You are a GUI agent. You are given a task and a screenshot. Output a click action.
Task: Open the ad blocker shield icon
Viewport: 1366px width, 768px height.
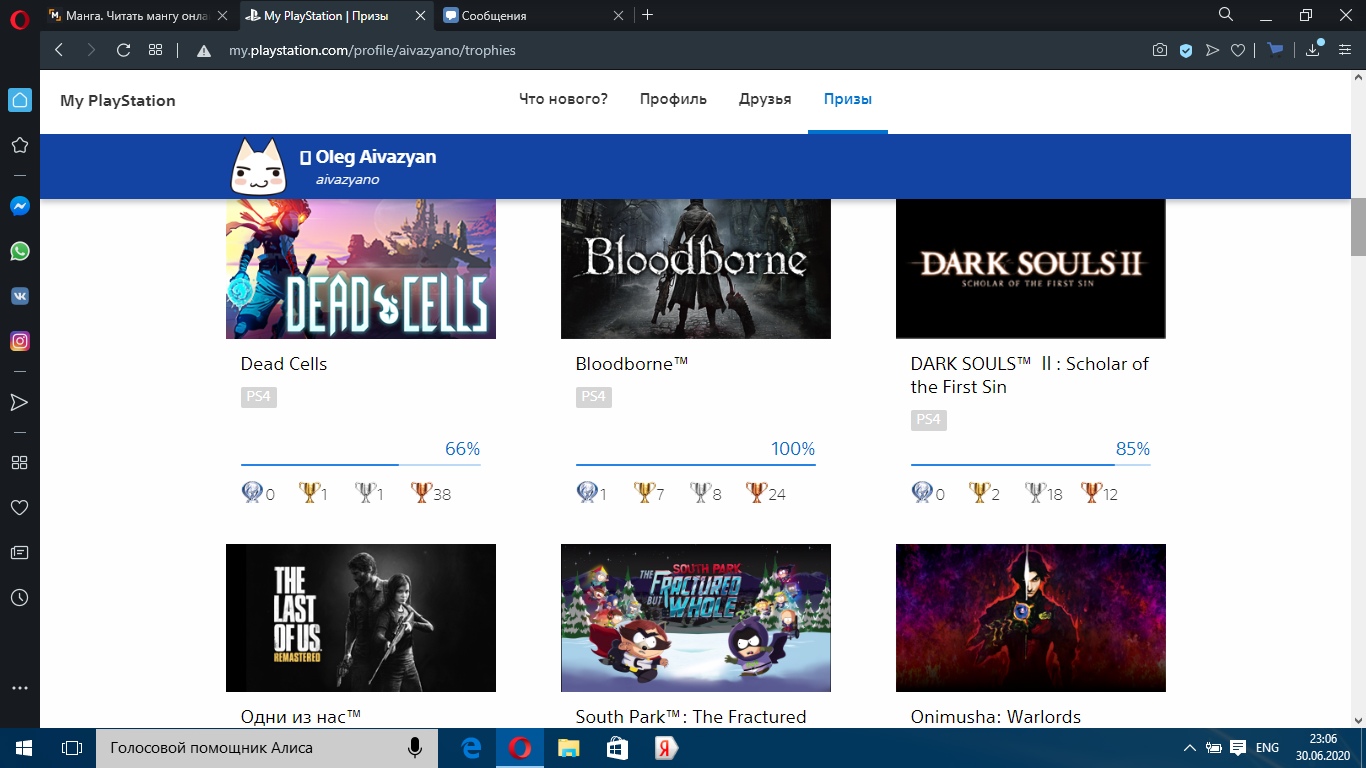coord(1186,50)
